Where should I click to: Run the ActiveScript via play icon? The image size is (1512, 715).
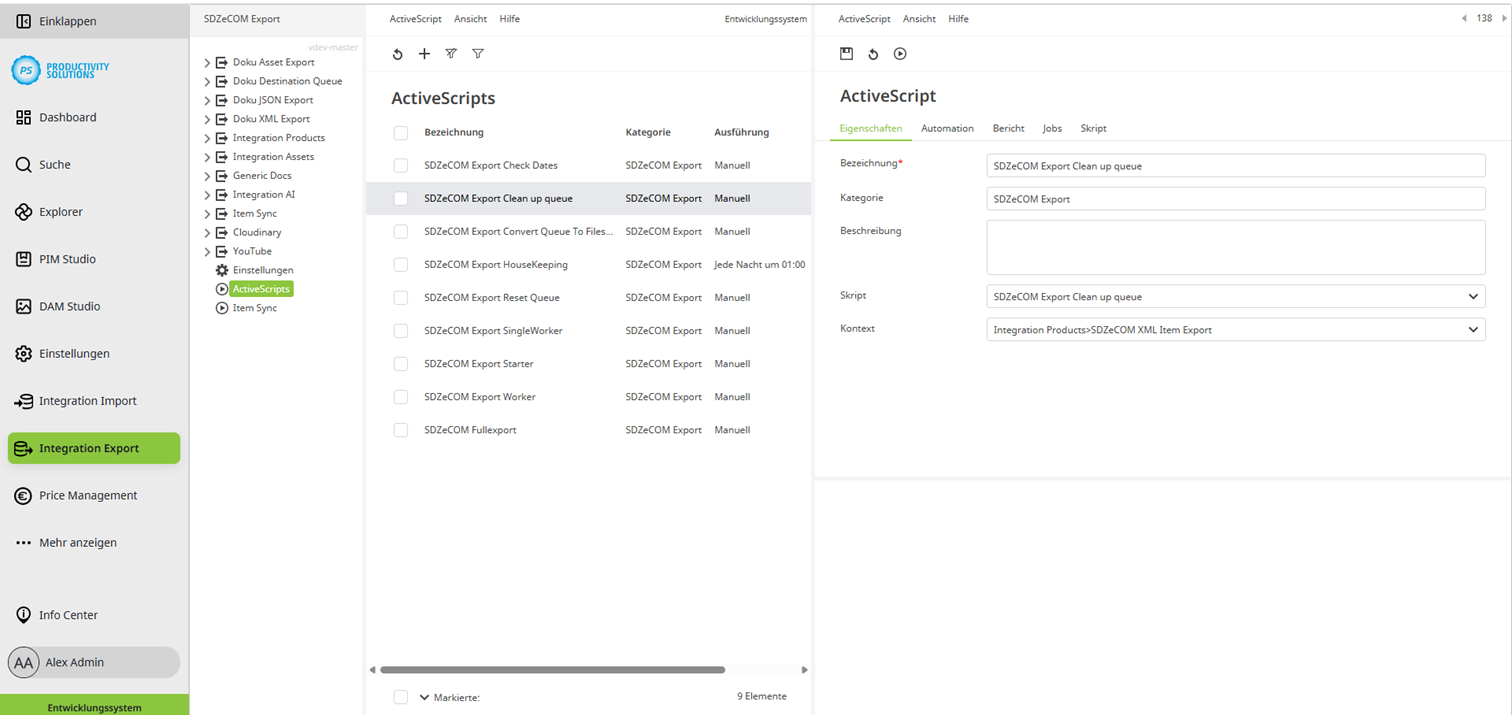pyautogui.click(x=899, y=53)
